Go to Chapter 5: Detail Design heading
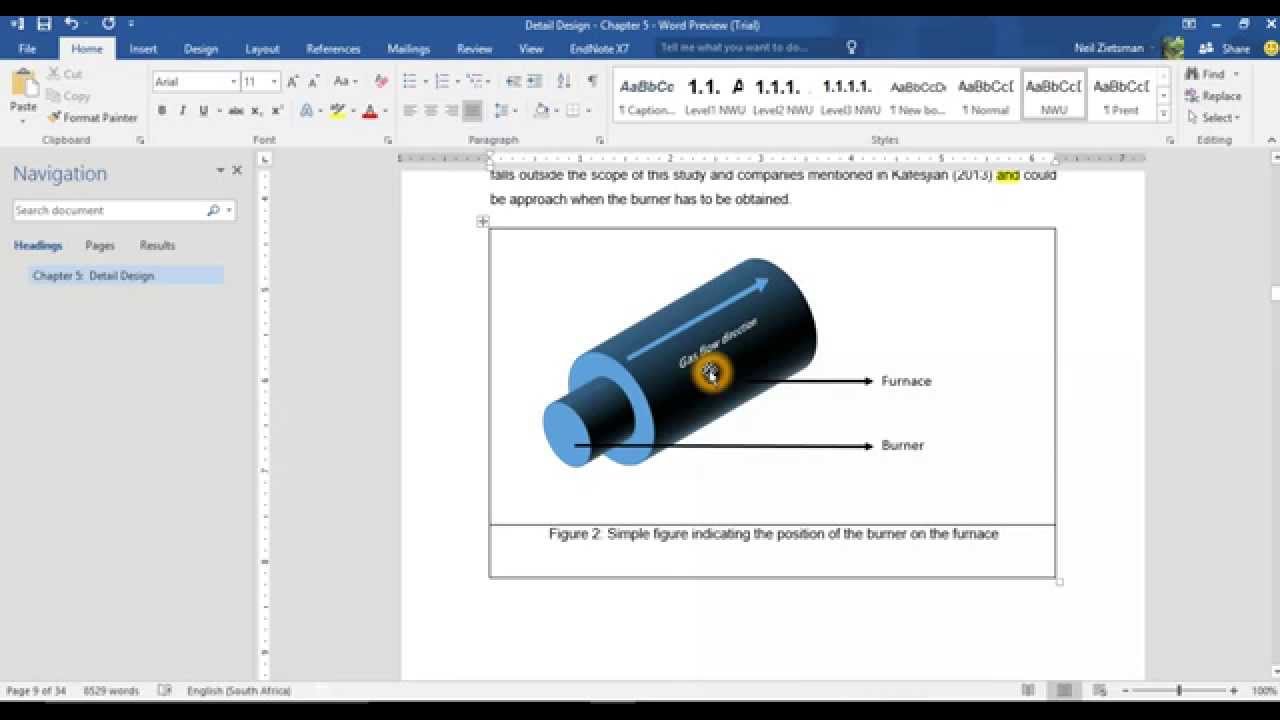 pyautogui.click(x=125, y=276)
